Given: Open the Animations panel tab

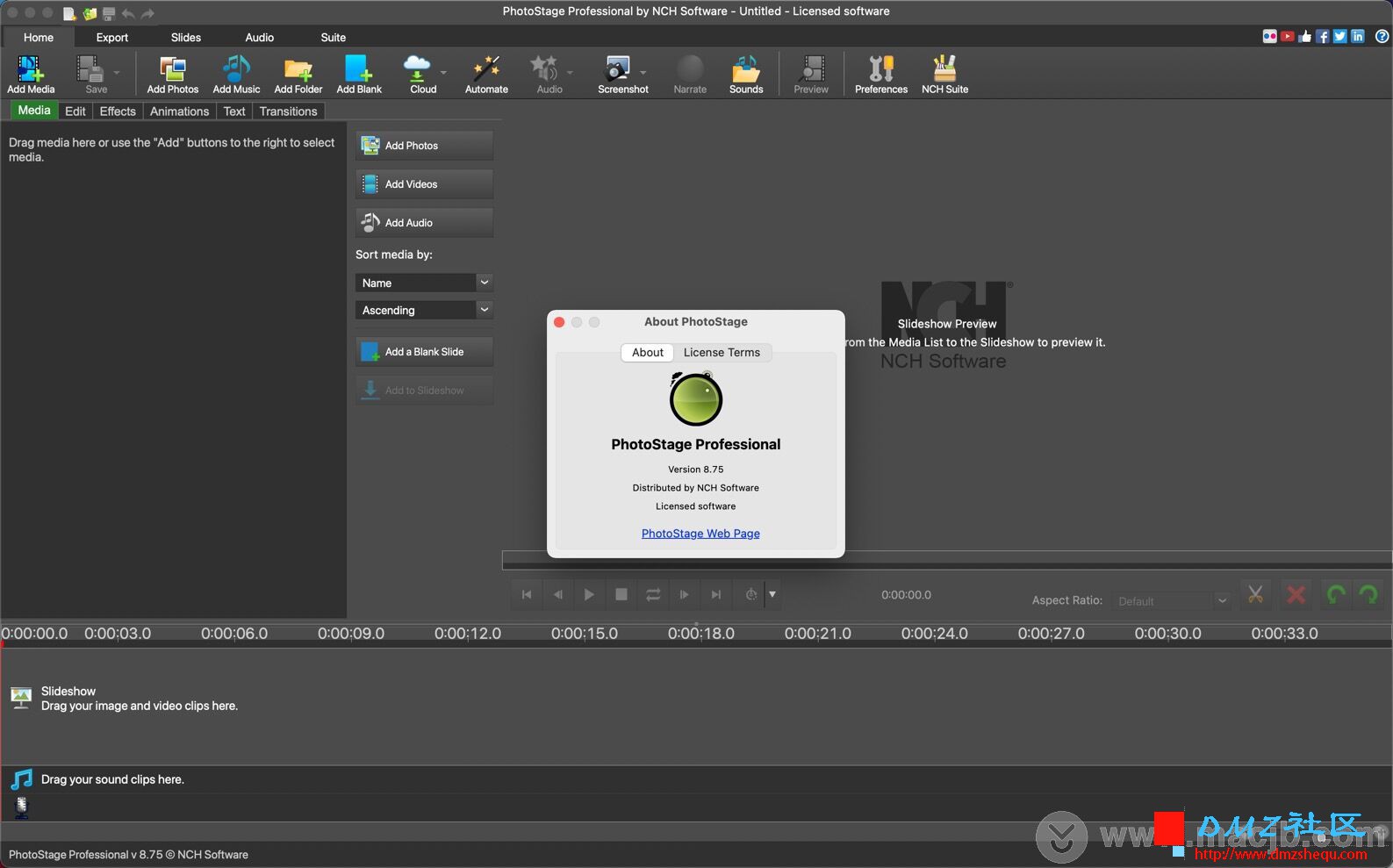Looking at the screenshot, I should [179, 111].
